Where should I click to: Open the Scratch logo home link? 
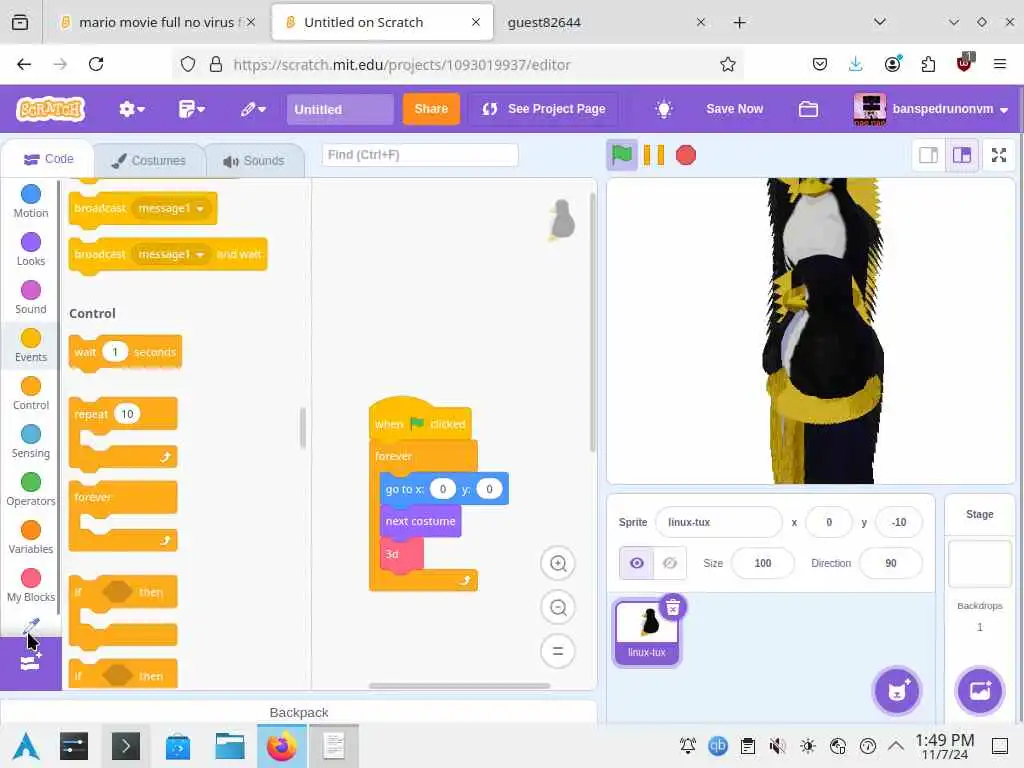(x=51, y=109)
